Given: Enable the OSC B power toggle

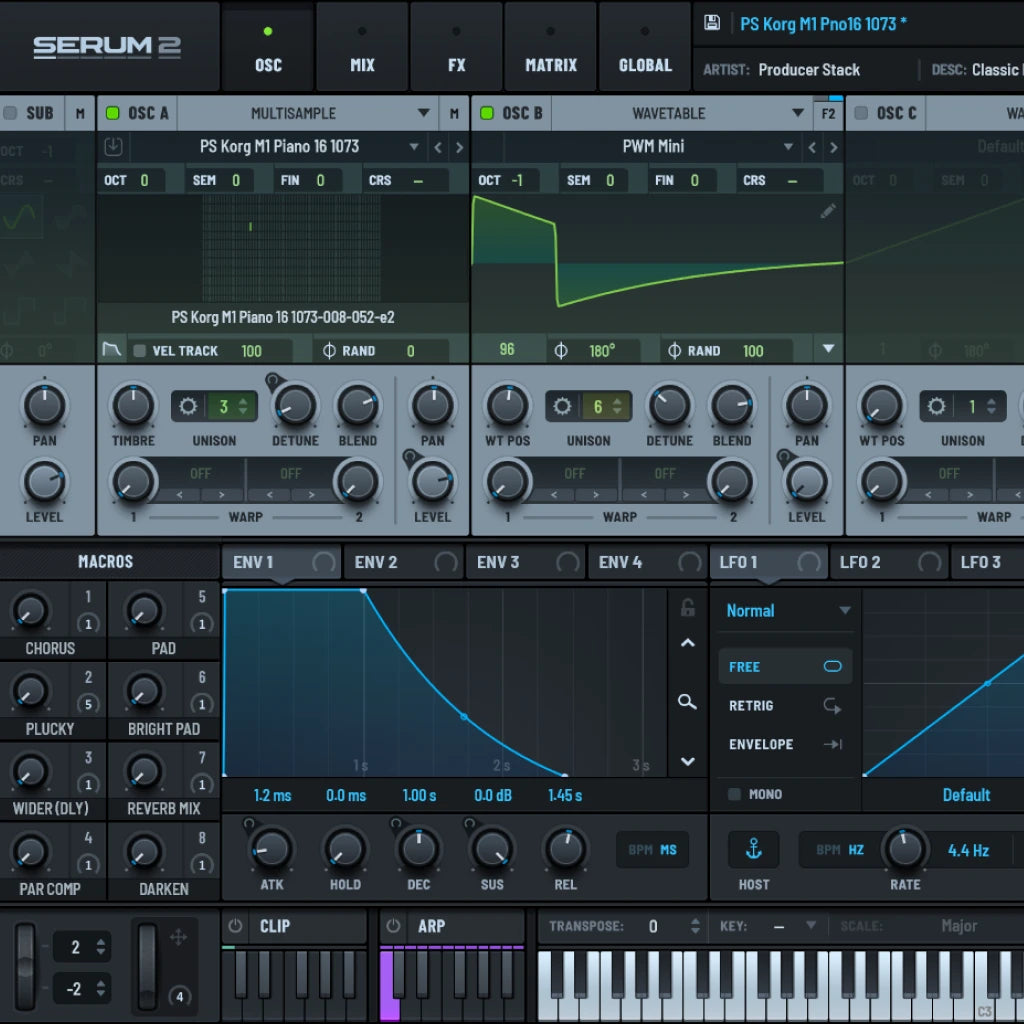Looking at the screenshot, I should 489,113.
